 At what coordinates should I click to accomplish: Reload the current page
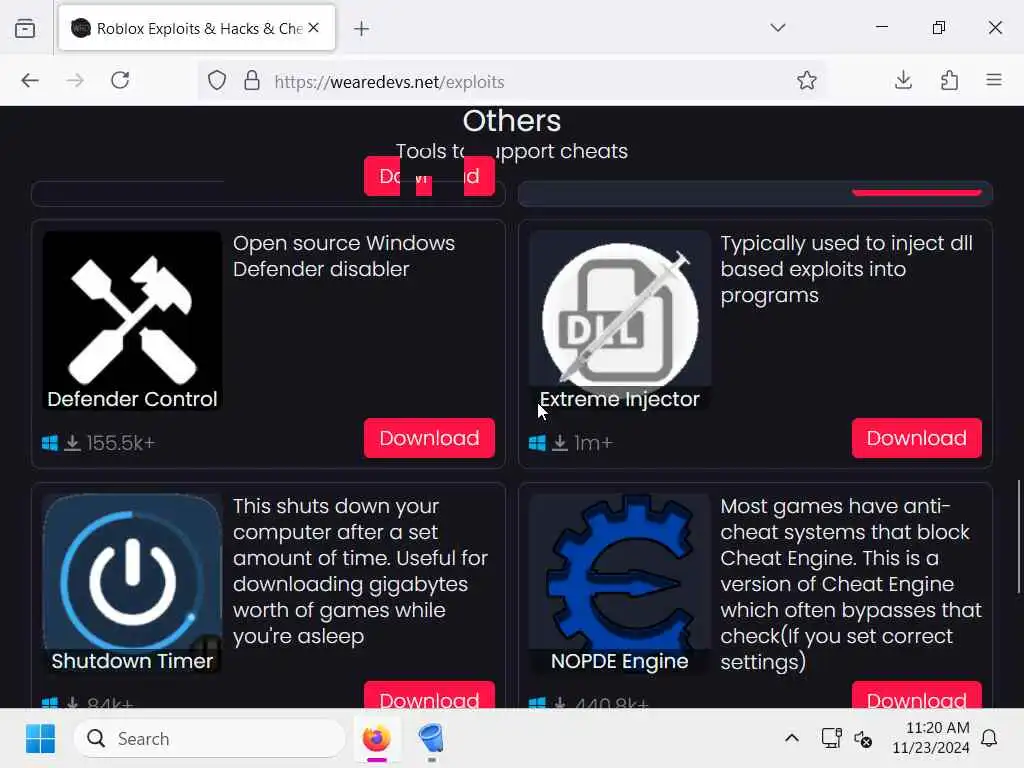pos(120,80)
